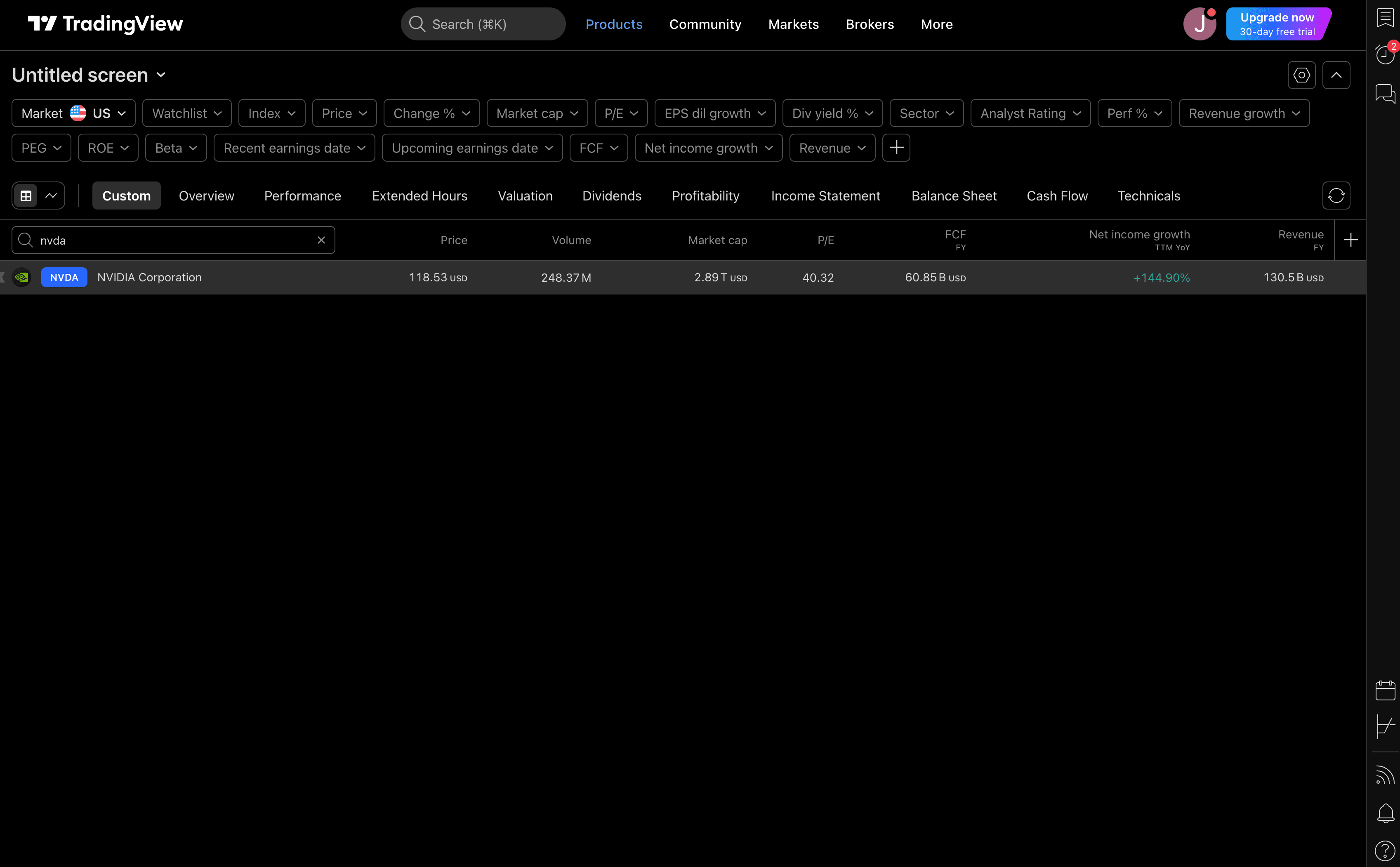The width and height of the screenshot is (1400, 867).
Task: Clear the nvda search field text
Action: [321, 240]
